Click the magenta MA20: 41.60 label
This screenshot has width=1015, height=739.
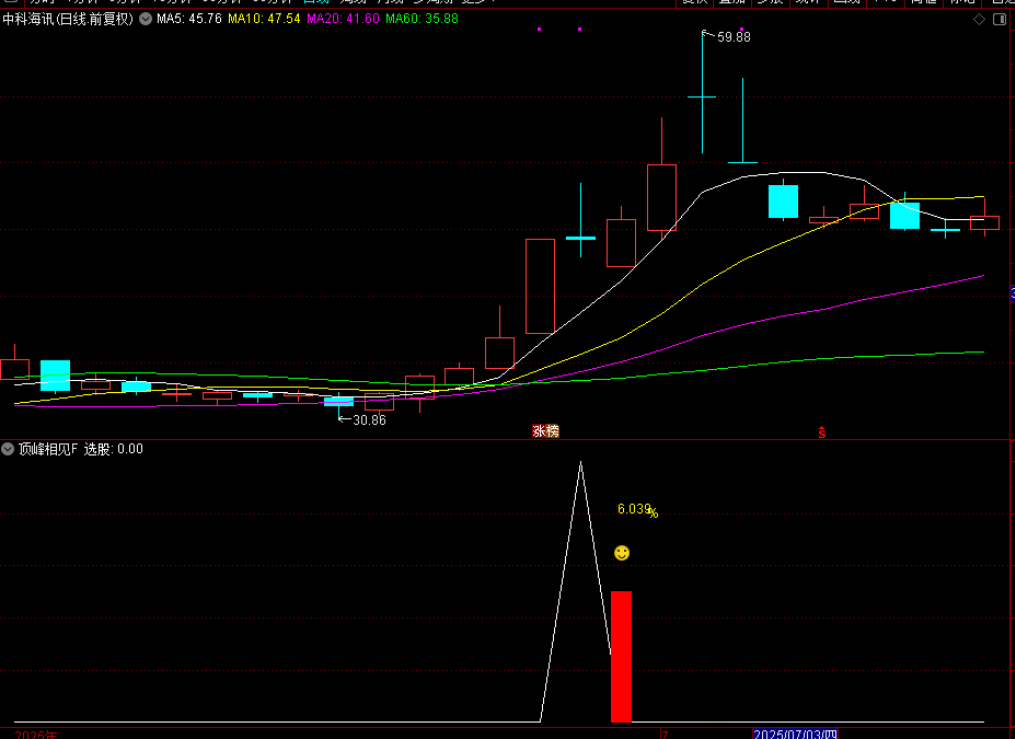click(x=343, y=19)
